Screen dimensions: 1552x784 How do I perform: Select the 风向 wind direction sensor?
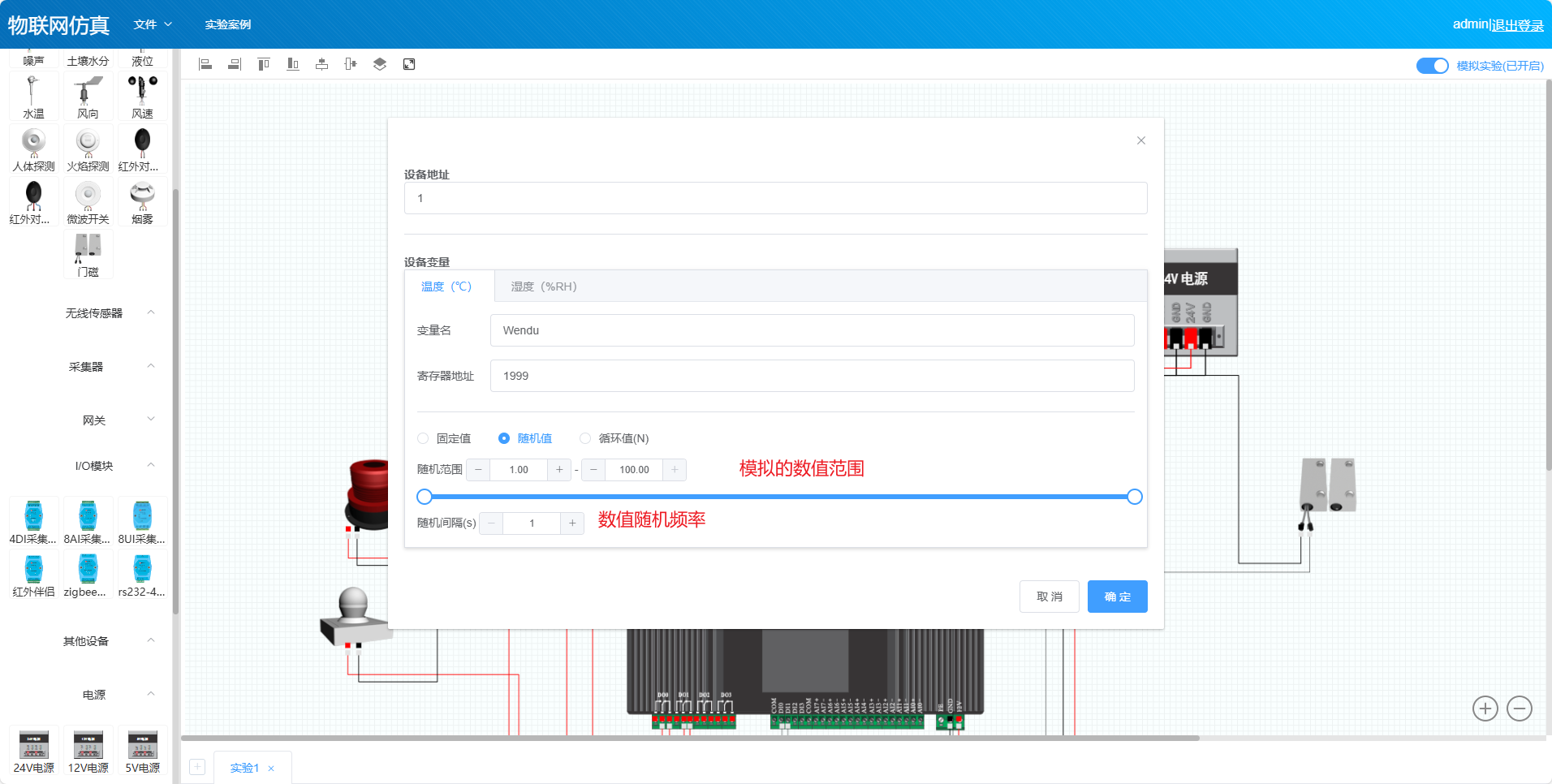[88, 97]
